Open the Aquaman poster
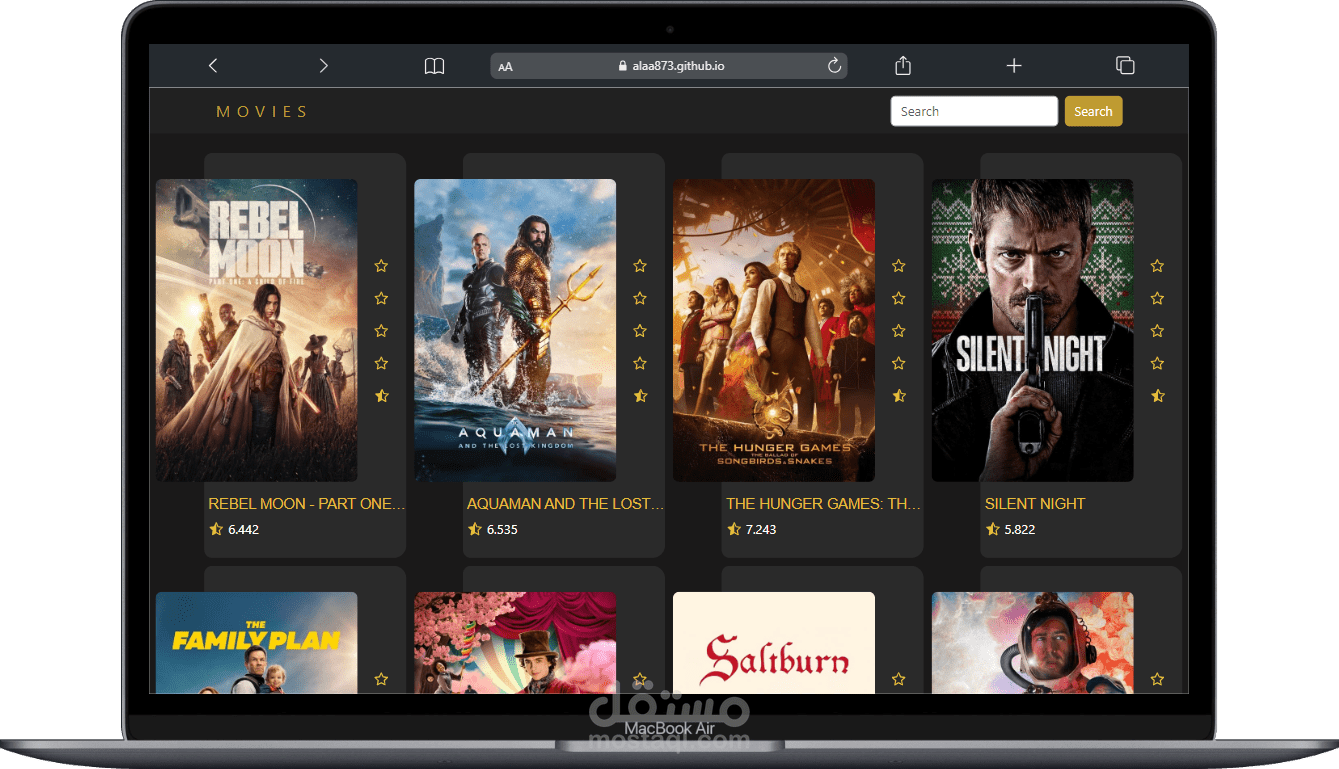The width and height of the screenshot is (1339, 769). point(515,330)
